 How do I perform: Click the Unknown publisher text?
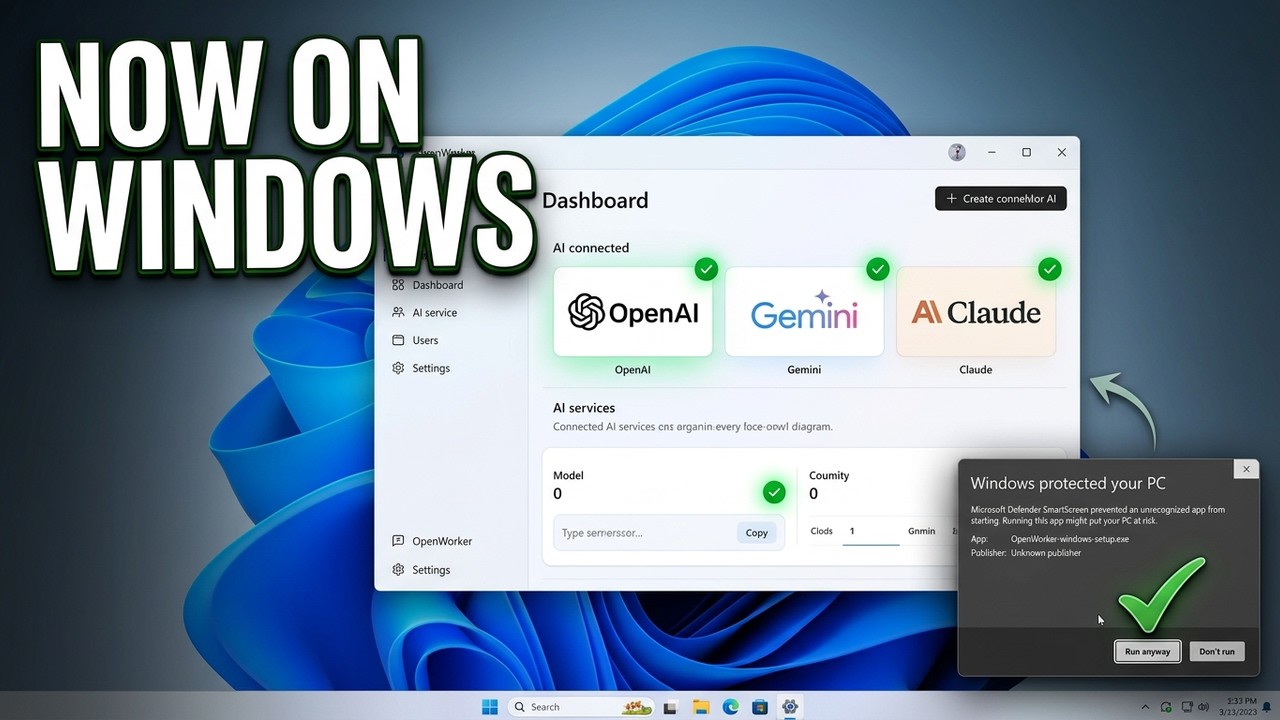(x=1046, y=553)
